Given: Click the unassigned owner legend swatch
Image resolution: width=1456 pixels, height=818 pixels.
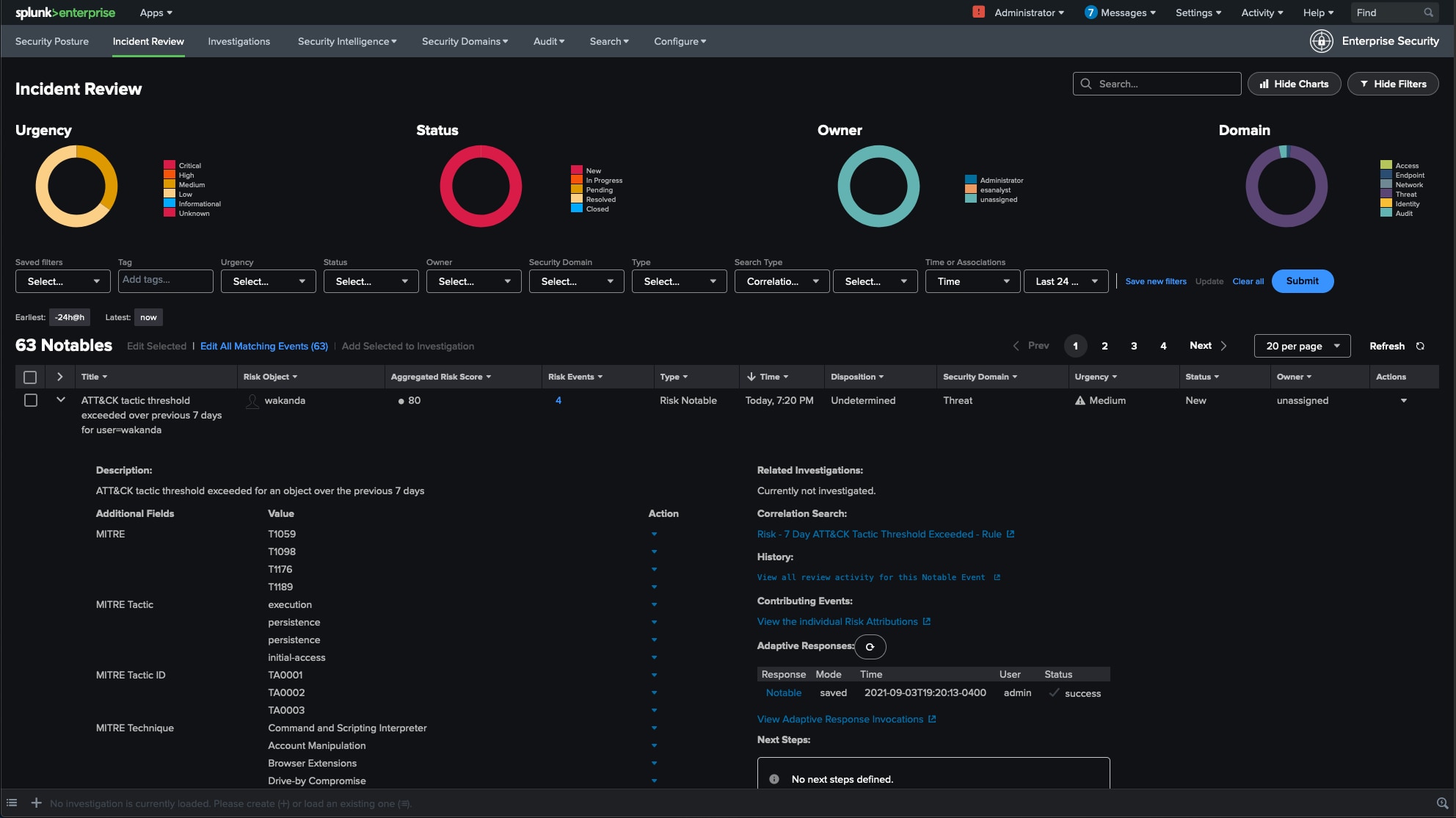Looking at the screenshot, I should pos(971,199).
